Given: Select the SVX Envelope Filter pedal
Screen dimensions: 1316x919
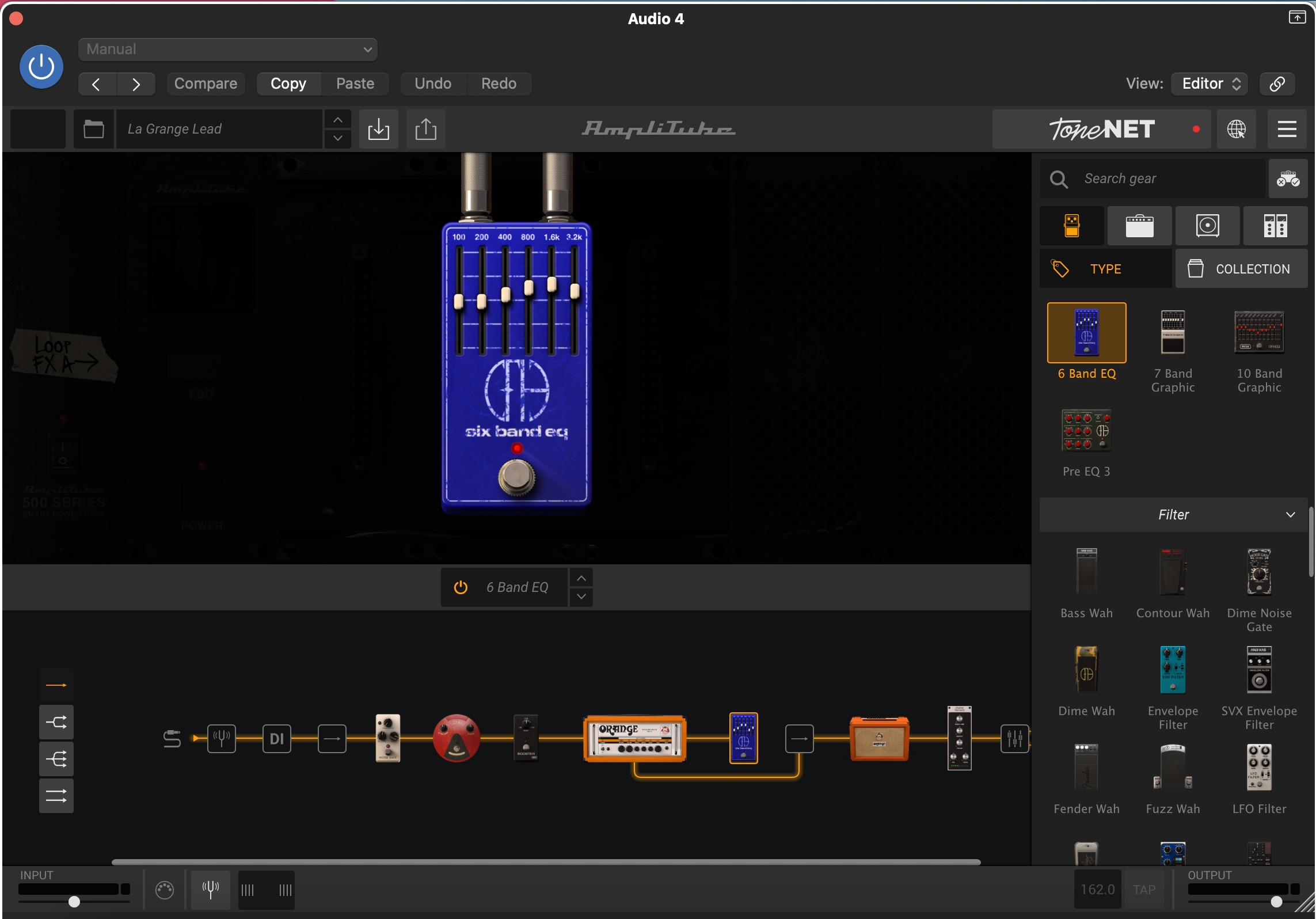Looking at the screenshot, I should 1260,669.
